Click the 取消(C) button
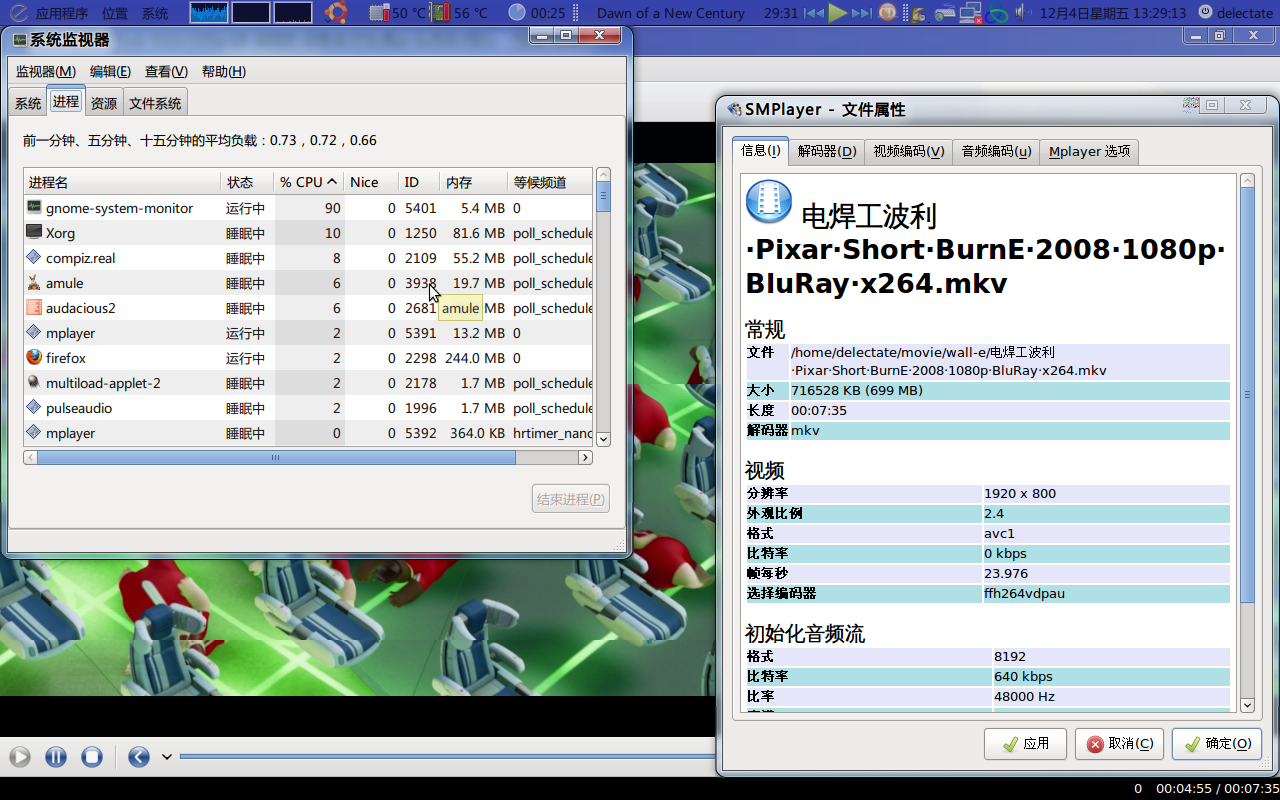This screenshot has width=1280, height=800. point(1119,743)
